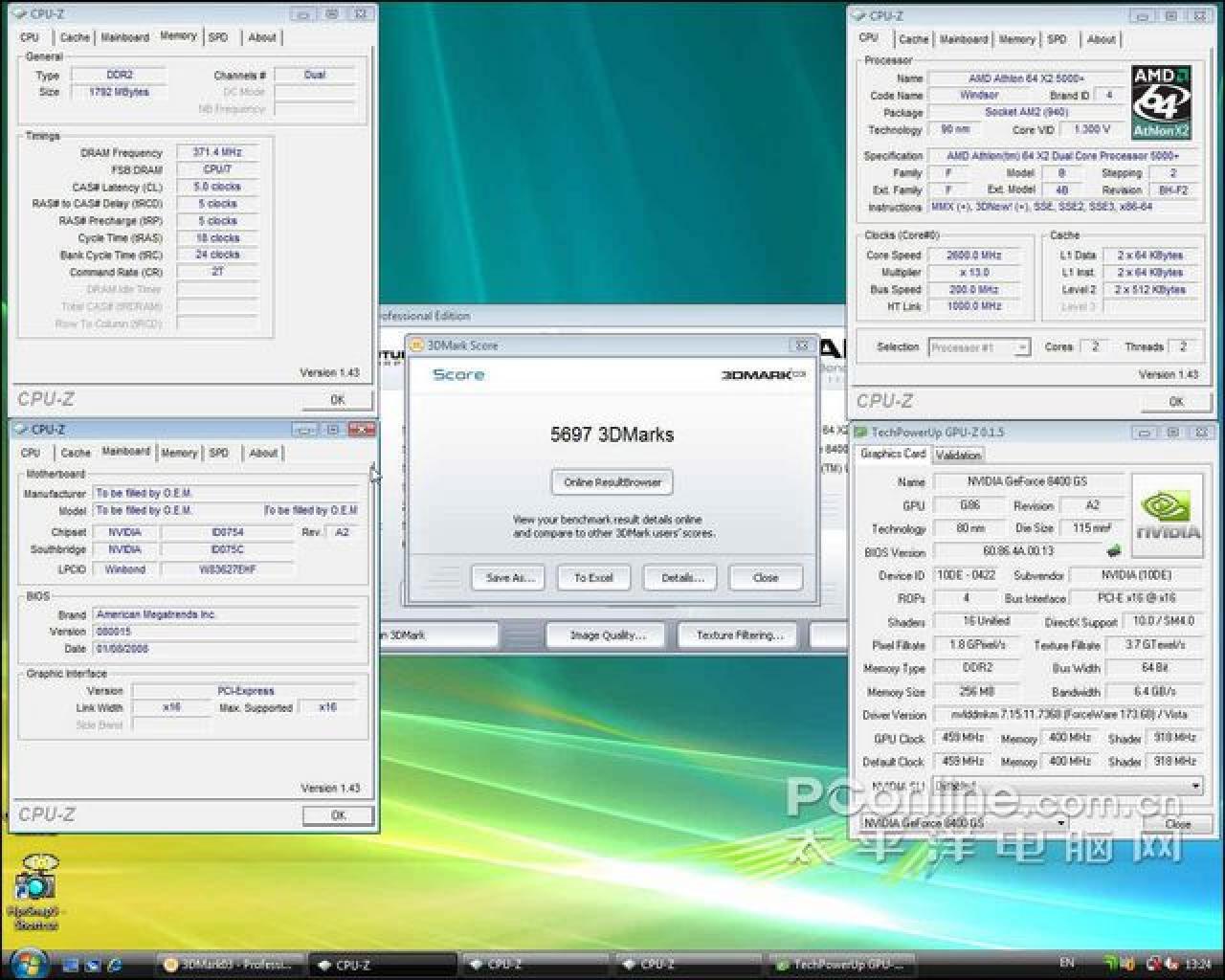Open the About tab in CPU-Z Mainboard window

(x=263, y=453)
